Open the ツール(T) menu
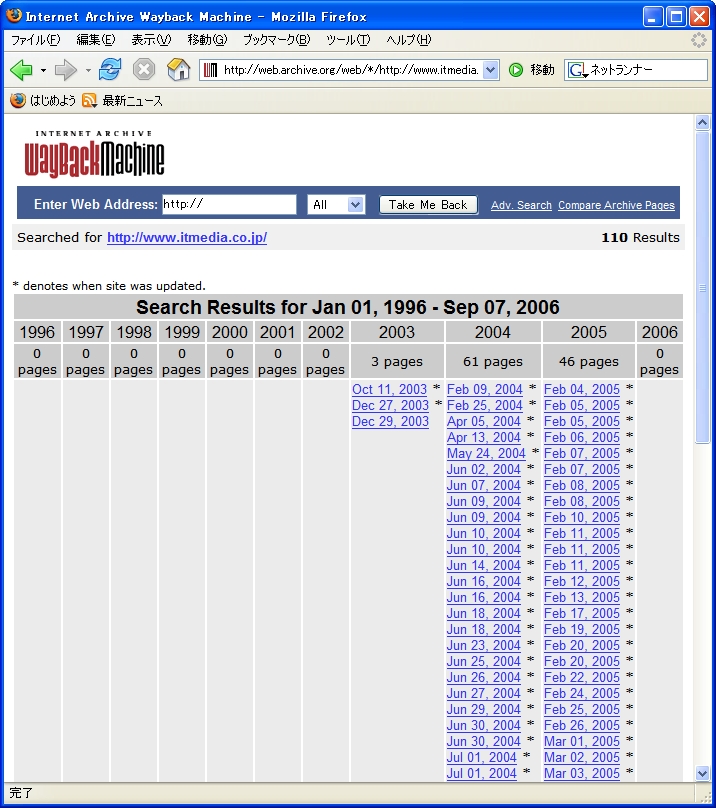This screenshot has width=716, height=808. (348, 40)
